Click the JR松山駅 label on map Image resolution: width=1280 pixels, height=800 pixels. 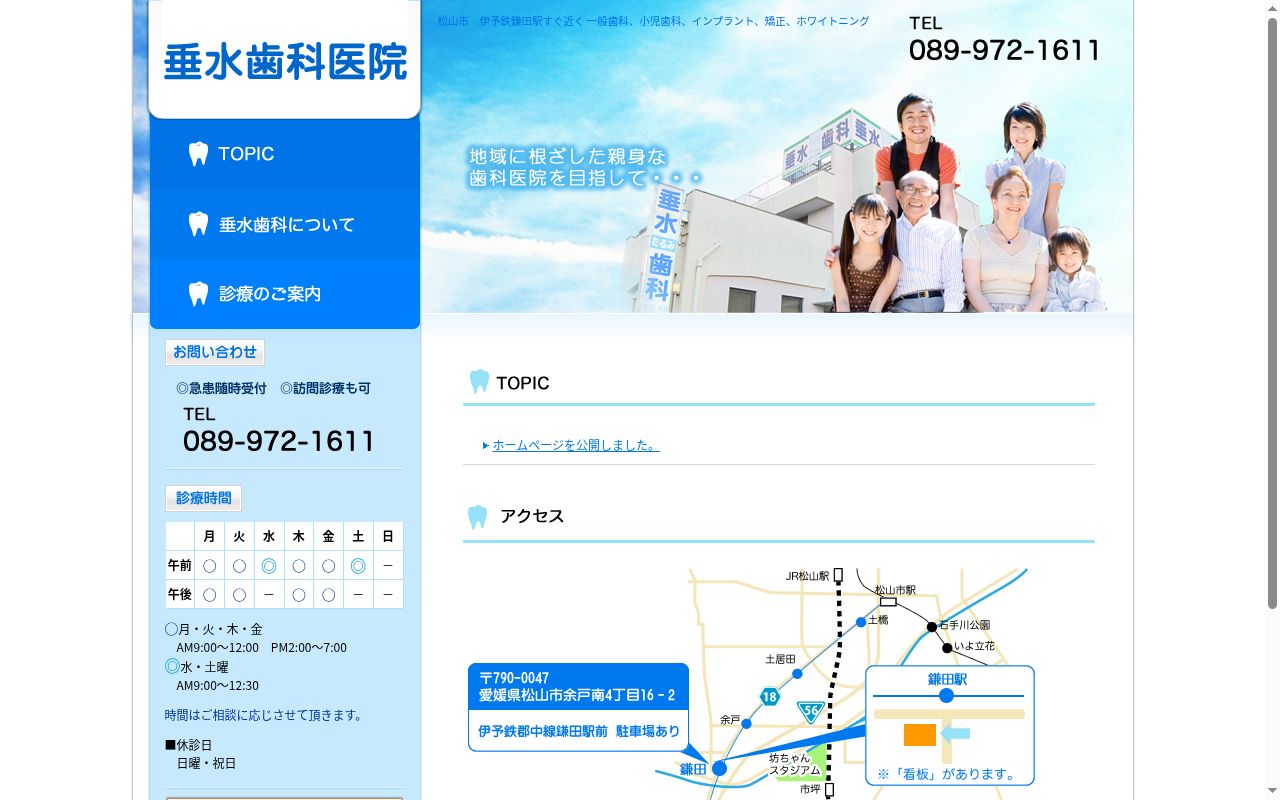click(808, 576)
